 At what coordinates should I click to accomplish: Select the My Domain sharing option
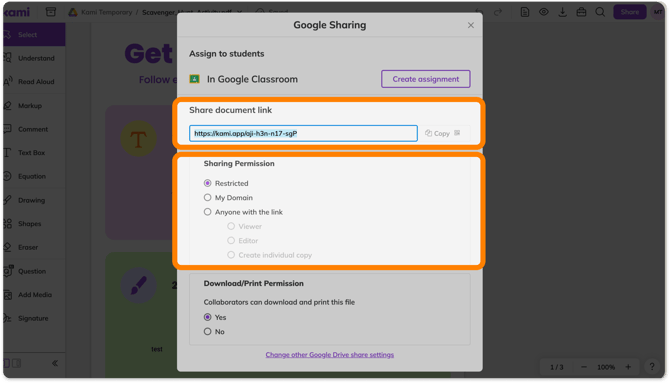(x=208, y=197)
